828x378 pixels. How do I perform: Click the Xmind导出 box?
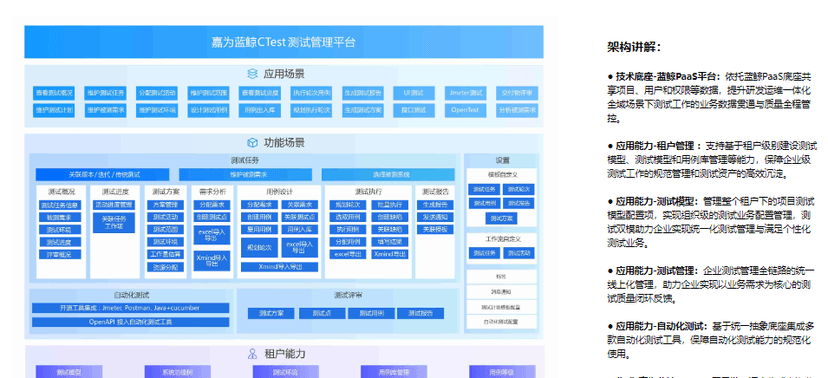click(390, 254)
